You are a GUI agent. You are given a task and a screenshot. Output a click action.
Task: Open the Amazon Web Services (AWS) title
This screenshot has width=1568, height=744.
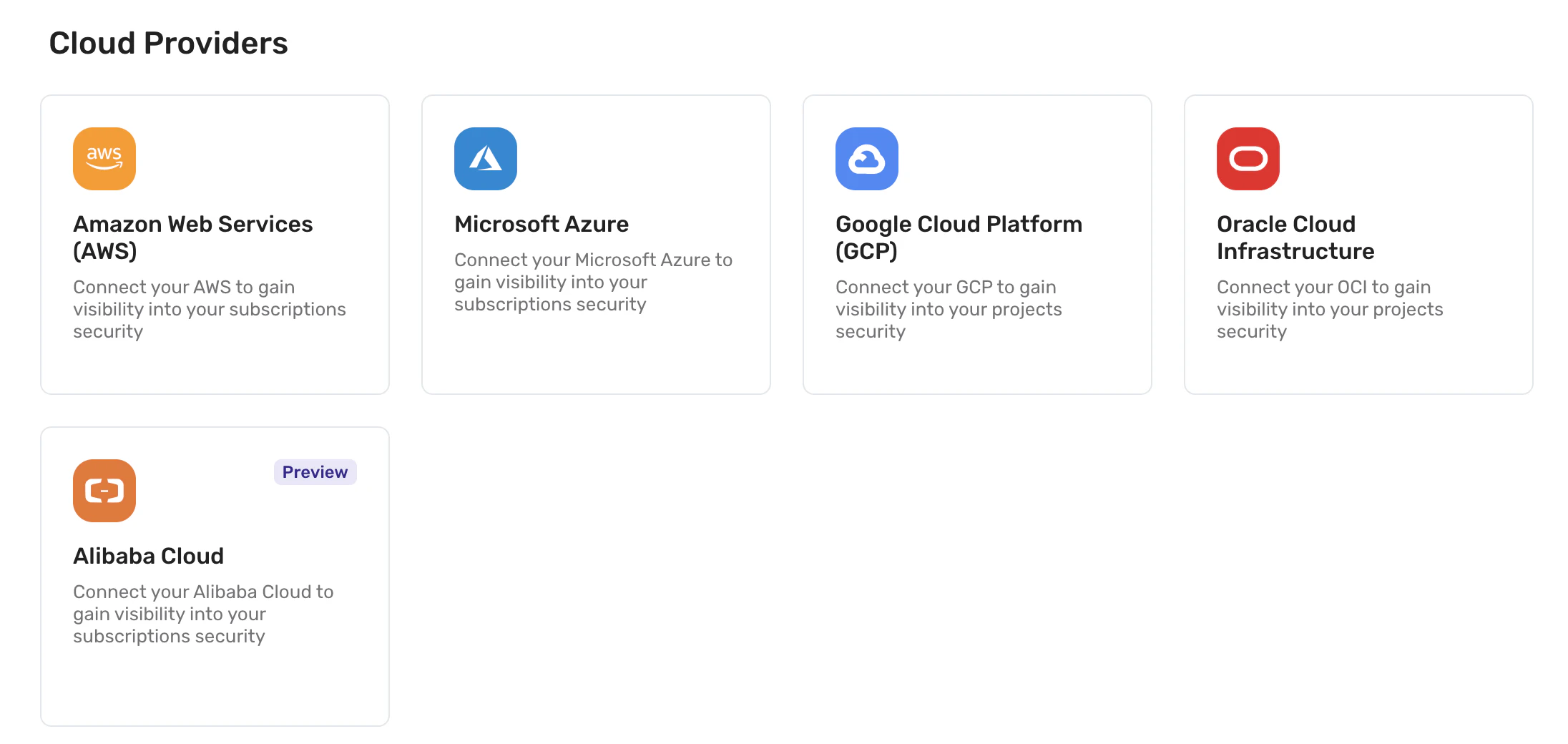(x=193, y=238)
